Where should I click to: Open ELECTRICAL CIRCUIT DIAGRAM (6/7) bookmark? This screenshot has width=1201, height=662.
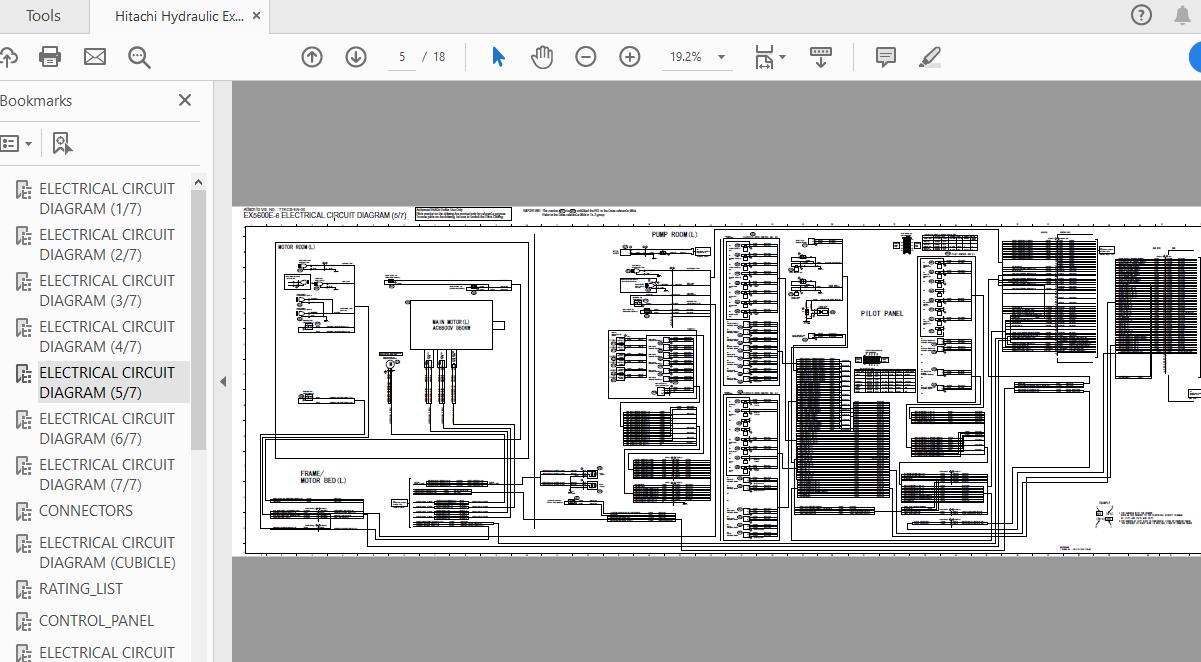point(106,428)
